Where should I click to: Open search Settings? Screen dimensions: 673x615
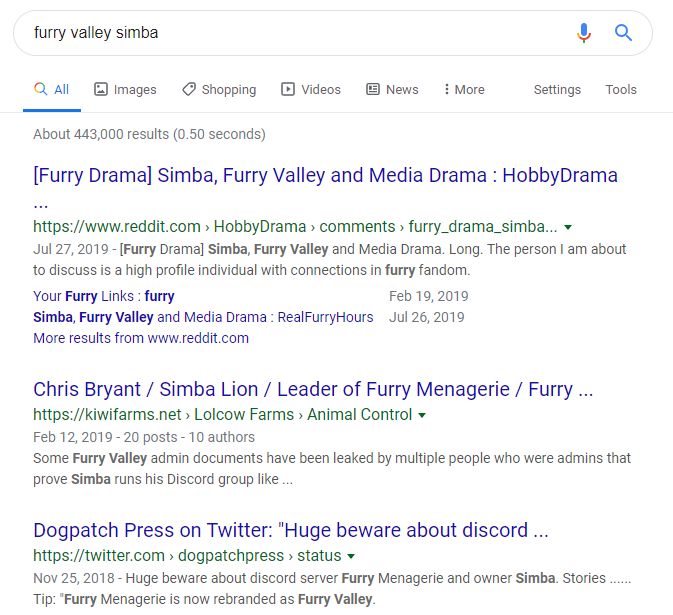point(557,89)
